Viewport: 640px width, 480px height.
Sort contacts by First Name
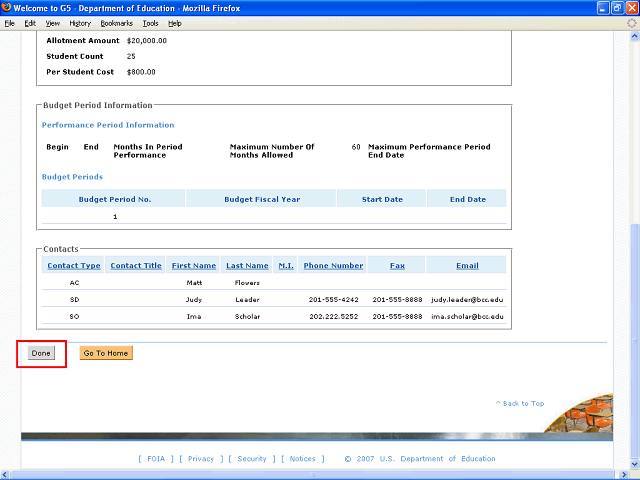click(x=193, y=265)
